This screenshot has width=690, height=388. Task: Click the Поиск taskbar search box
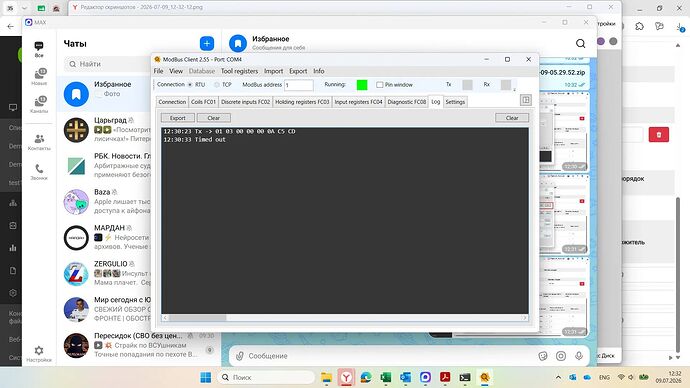coord(267,377)
